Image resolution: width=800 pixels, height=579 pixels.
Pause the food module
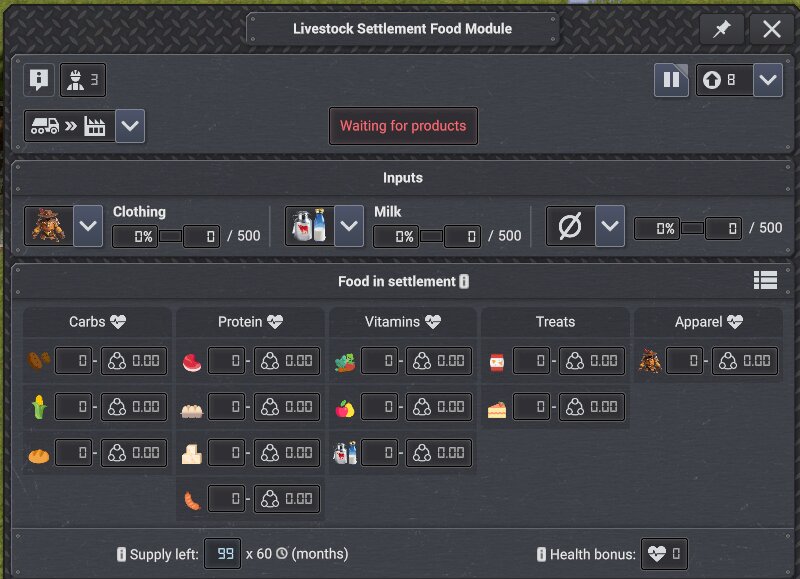pos(671,80)
